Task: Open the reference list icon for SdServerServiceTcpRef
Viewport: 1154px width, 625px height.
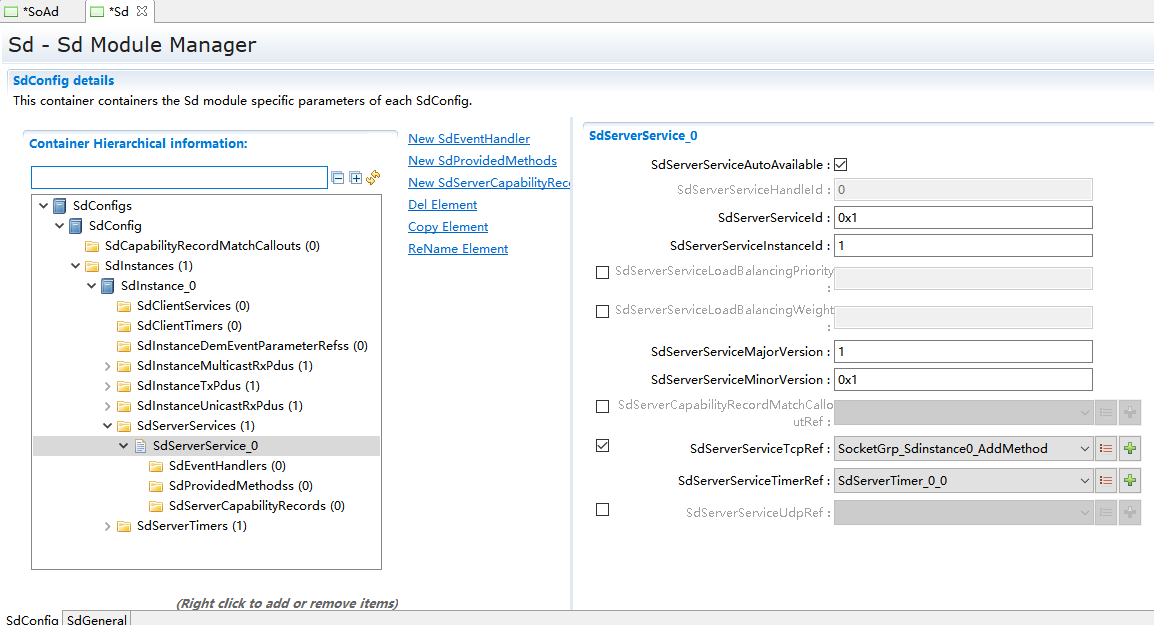Action: [x=1106, y=449]
